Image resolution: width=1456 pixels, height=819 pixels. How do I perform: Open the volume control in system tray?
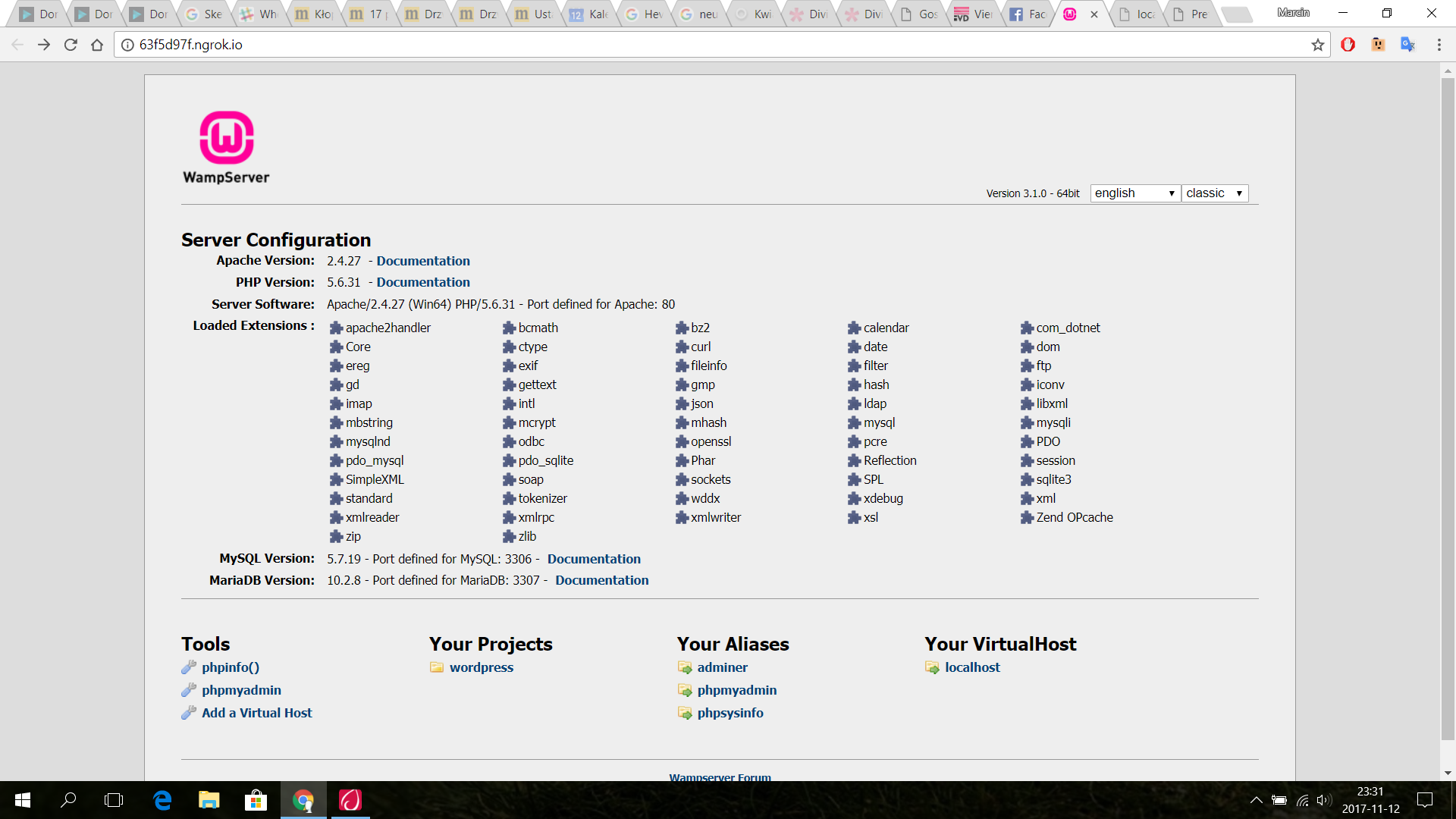[x=1324, y=800]
